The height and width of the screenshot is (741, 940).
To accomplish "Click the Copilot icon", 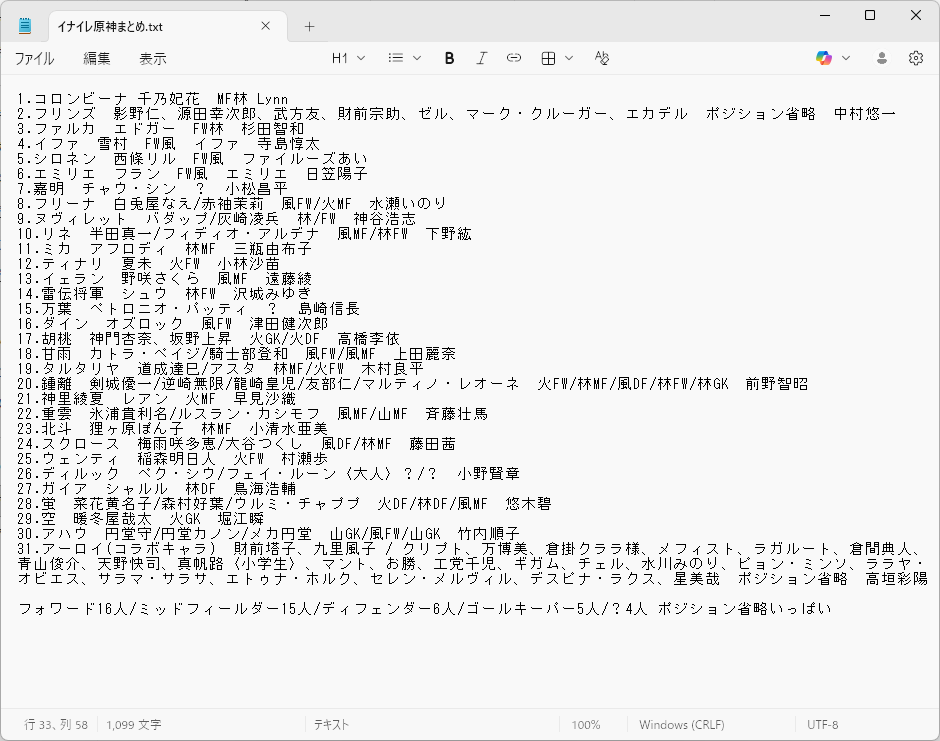I will [824, 58].
